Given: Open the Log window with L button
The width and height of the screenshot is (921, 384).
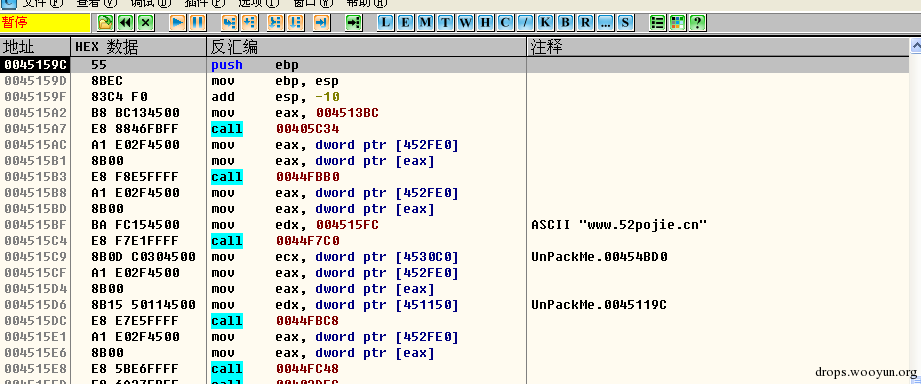Looking at the screenshot, I should tap(385, 23).
